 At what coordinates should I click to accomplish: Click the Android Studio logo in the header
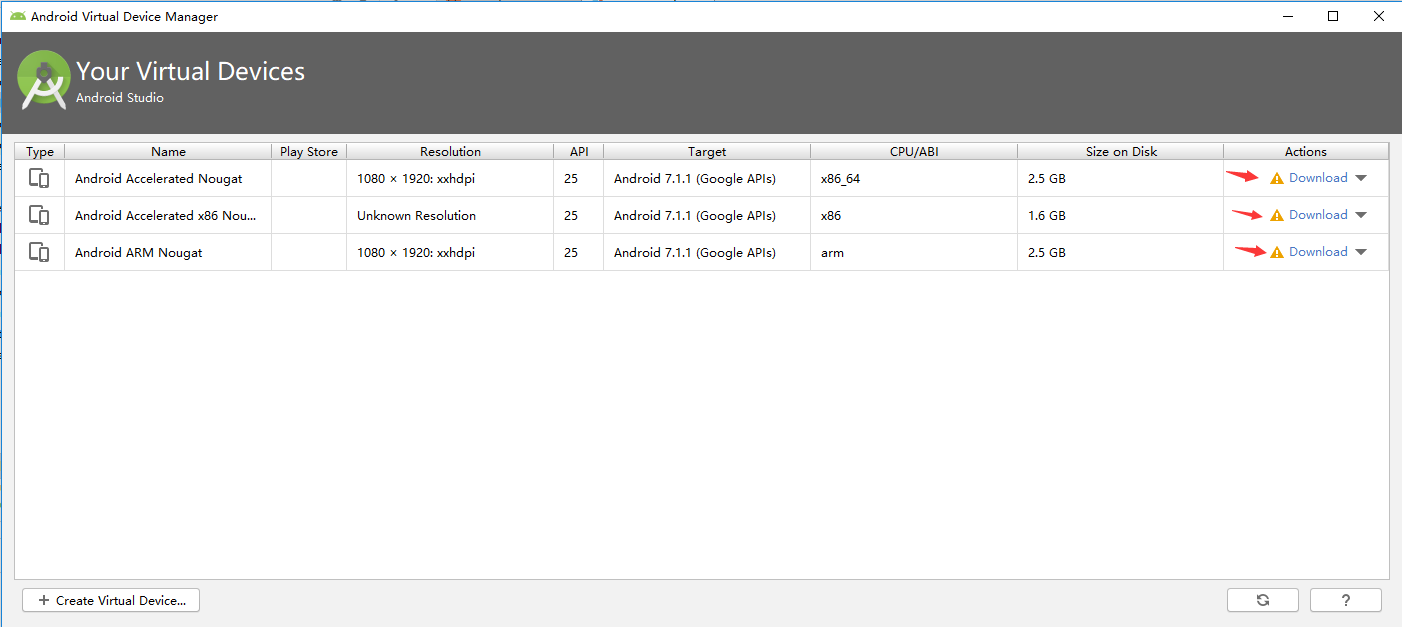coord(43,79)
